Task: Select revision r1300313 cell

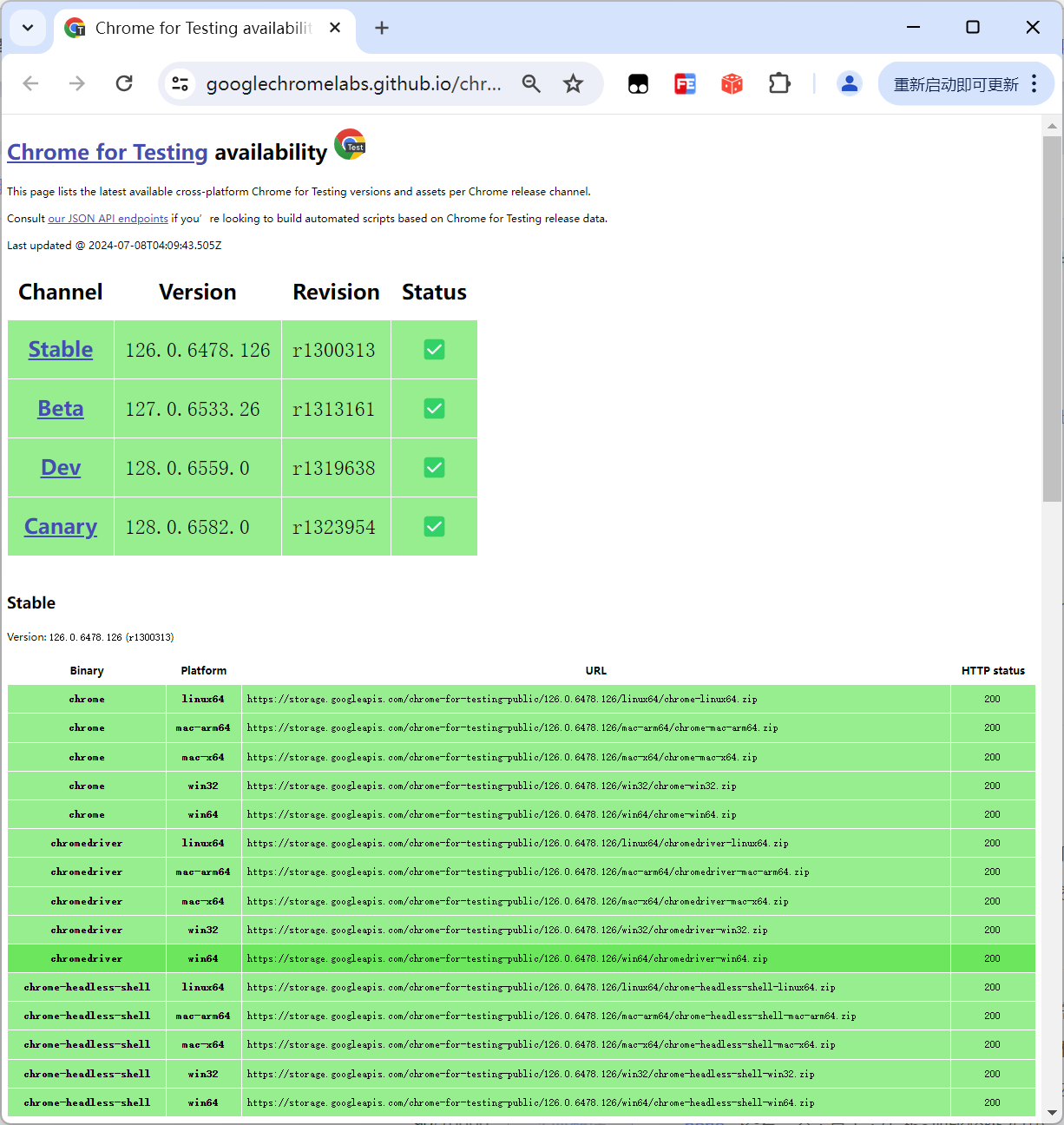Action: 336,350
